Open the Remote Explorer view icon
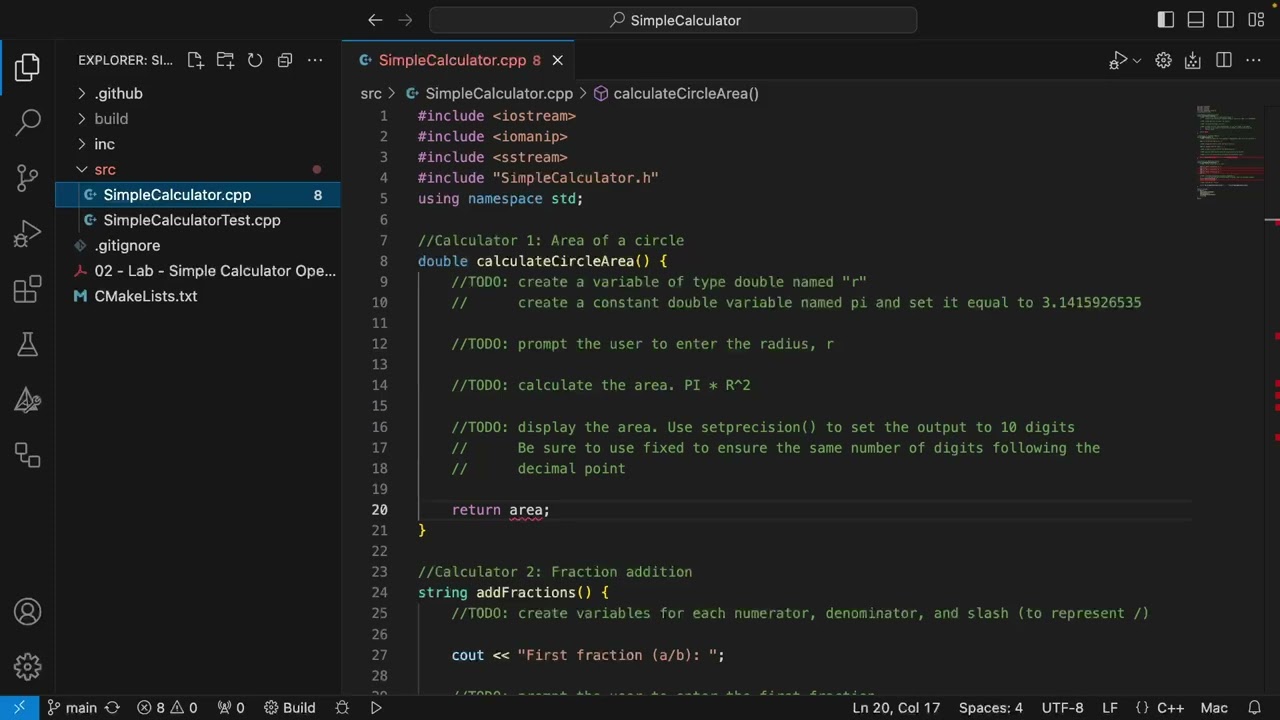This screenshot has width=1280, height=720. click(x=28, y=456)
